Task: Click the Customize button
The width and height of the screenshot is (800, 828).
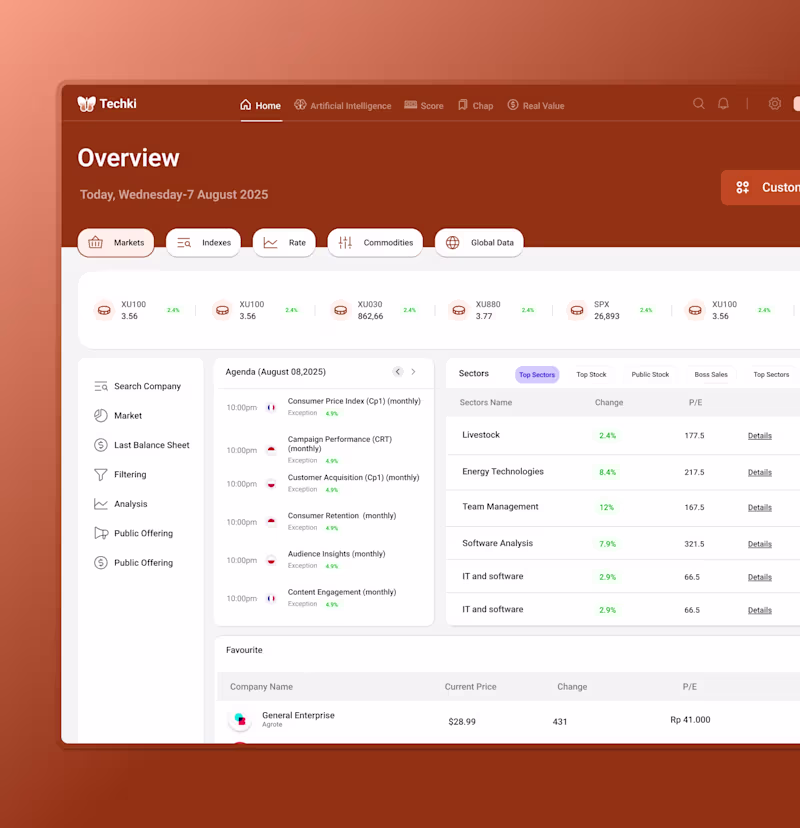Action: [x=770, y=187]
